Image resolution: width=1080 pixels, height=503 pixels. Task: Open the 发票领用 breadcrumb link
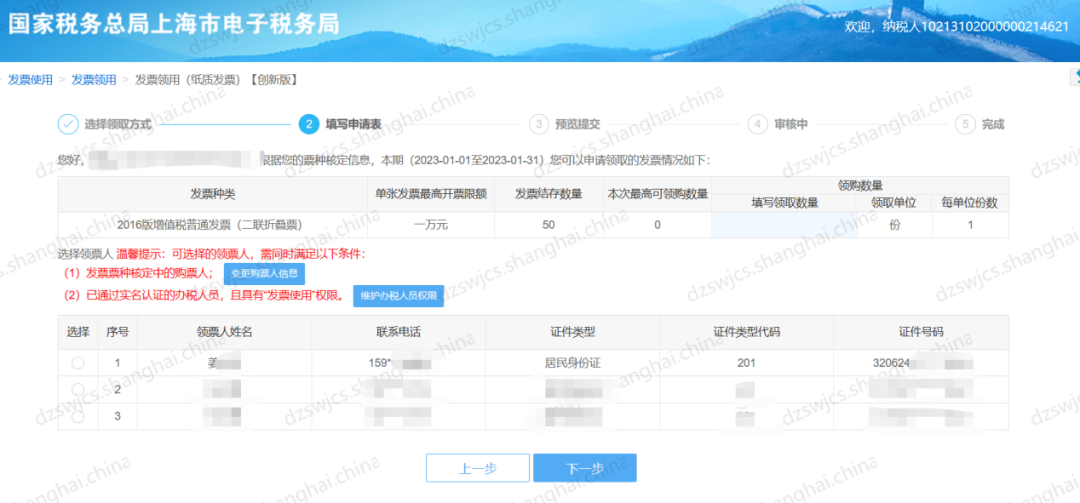(94, 80)
